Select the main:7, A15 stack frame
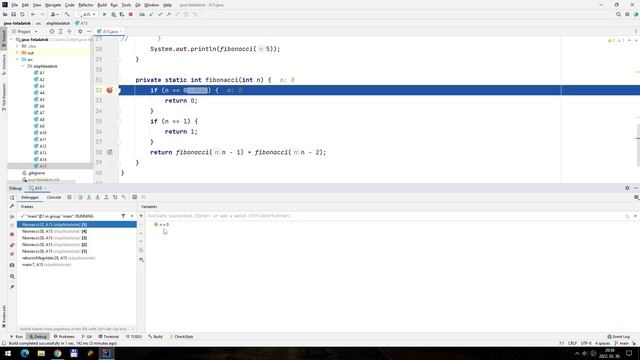This screenshot has width=640, height=360. (x=46, y=265)
